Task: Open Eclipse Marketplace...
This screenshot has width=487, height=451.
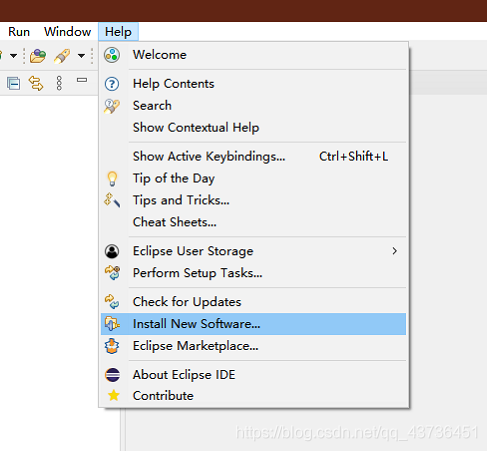Action: click(253, 346)
